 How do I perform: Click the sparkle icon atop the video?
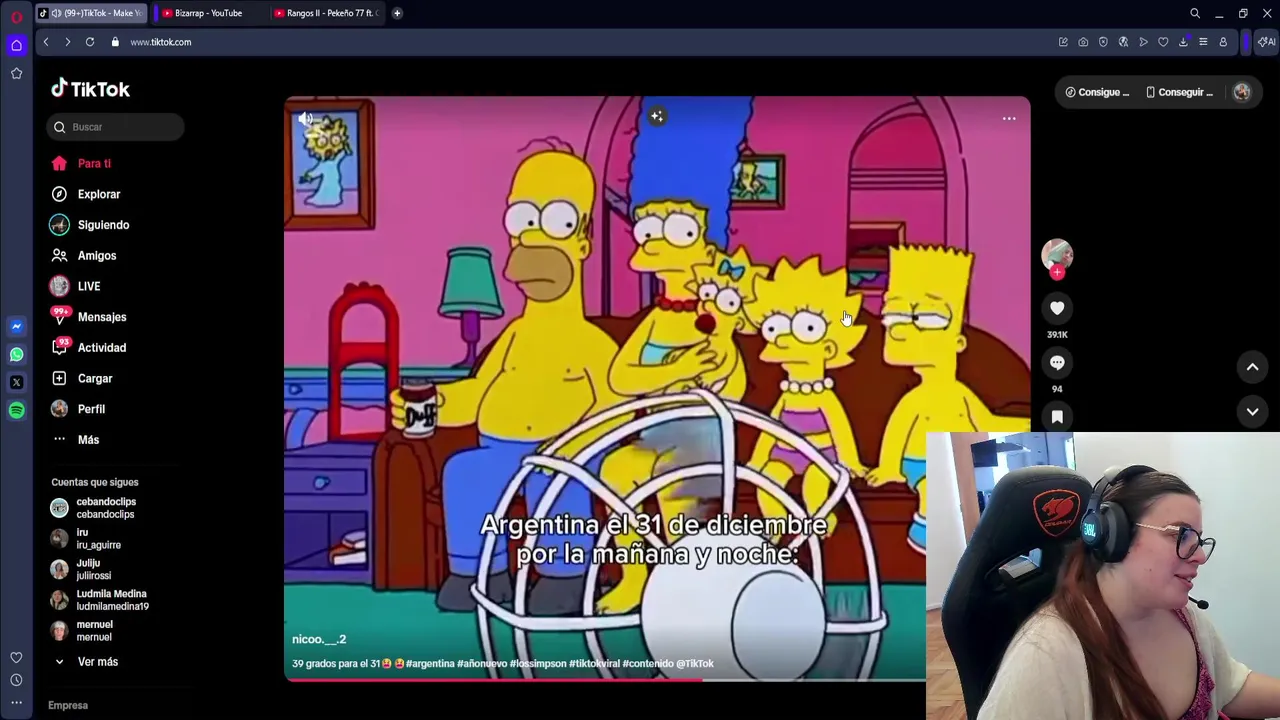coord(657,117)
